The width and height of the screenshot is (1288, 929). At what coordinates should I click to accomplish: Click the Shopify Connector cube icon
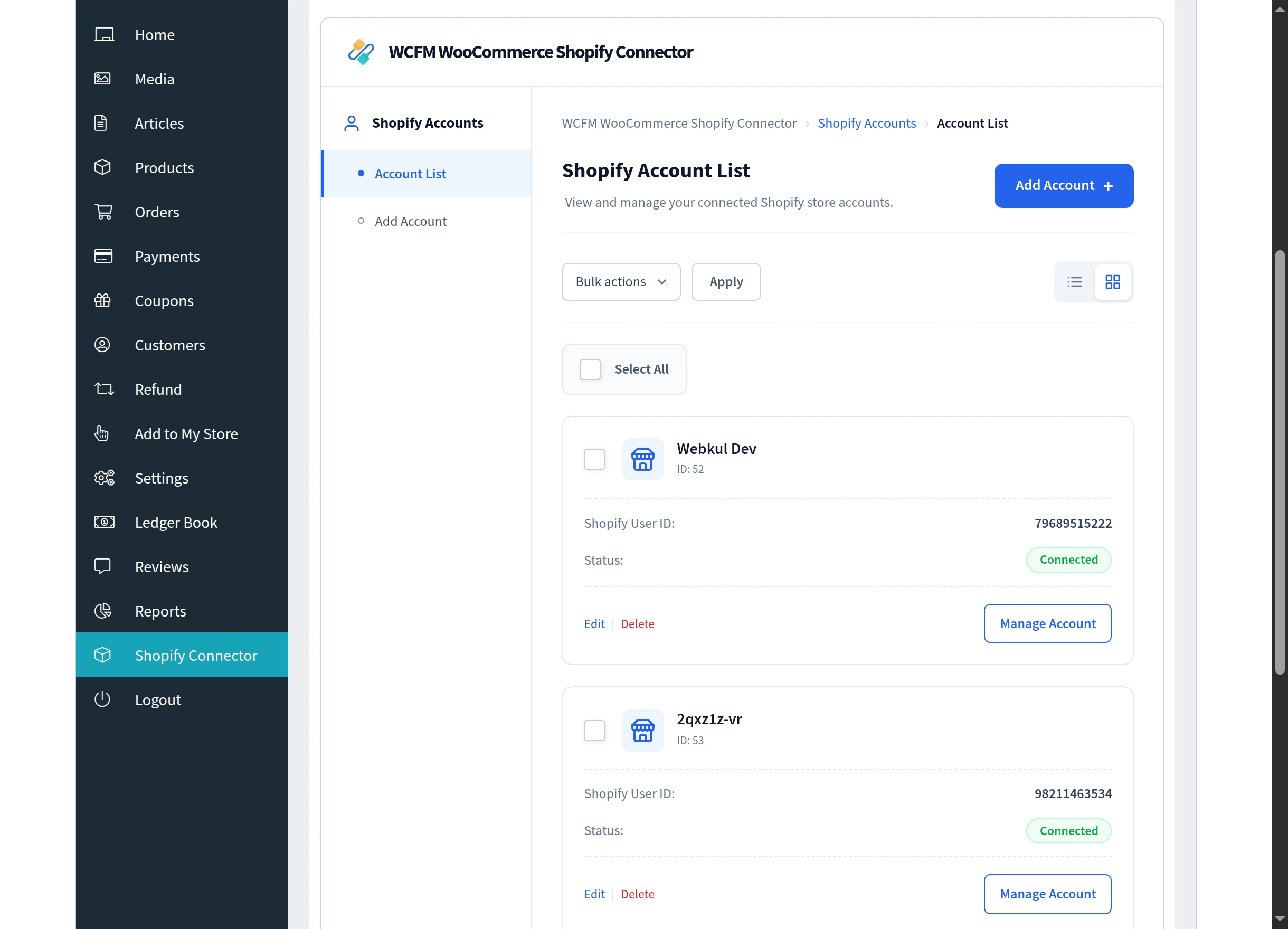[102, 655]
